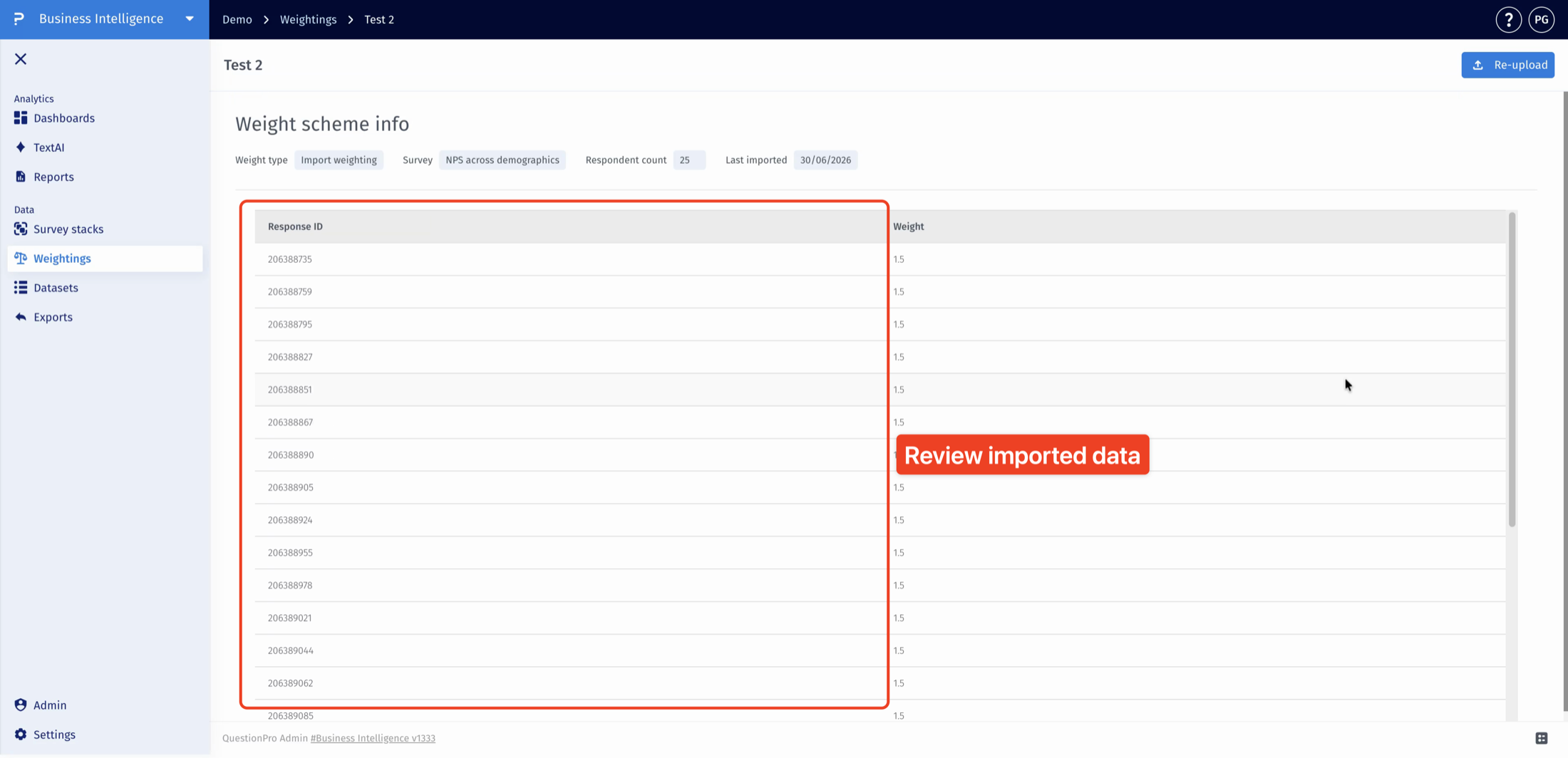The height and width of the screenshot is (758, 1568).
Task: Click the Test 2 page title
Action: point(243,65)
